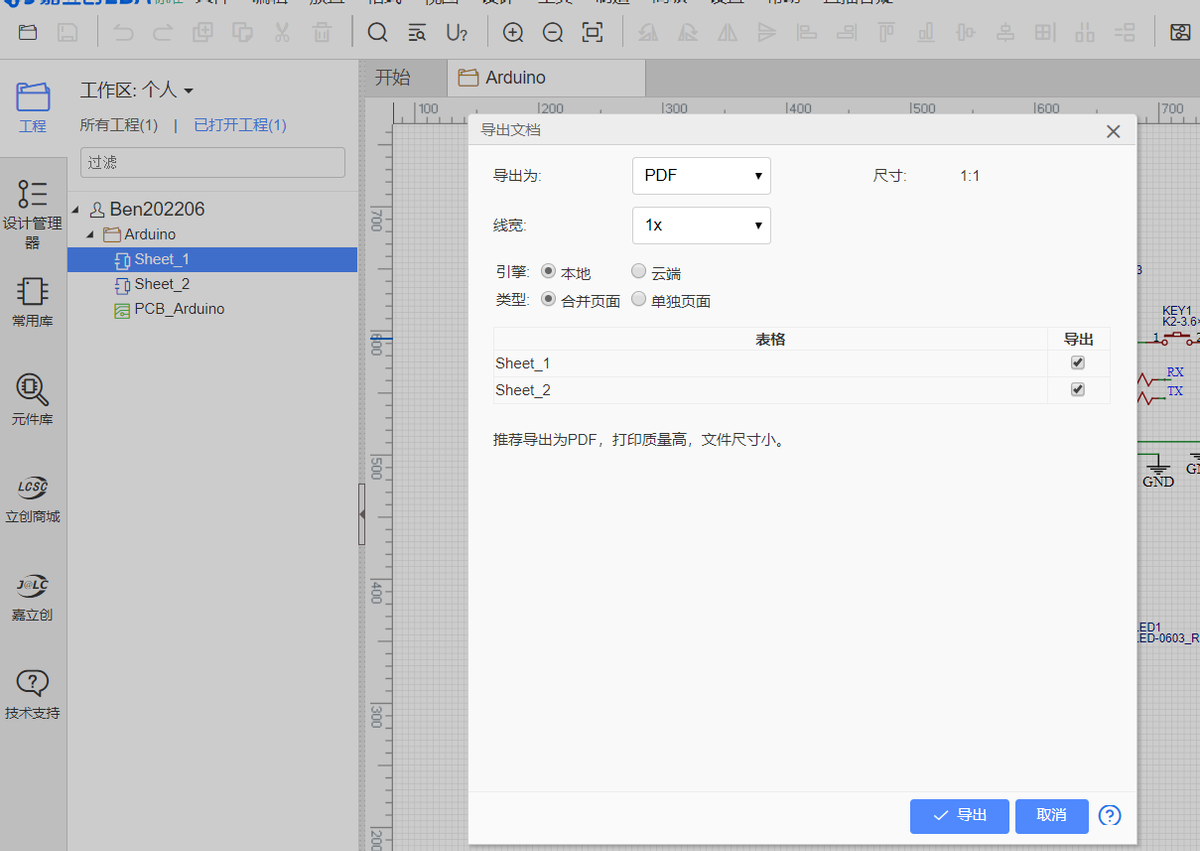Click the zoom in plus icon

pos(513,33)
